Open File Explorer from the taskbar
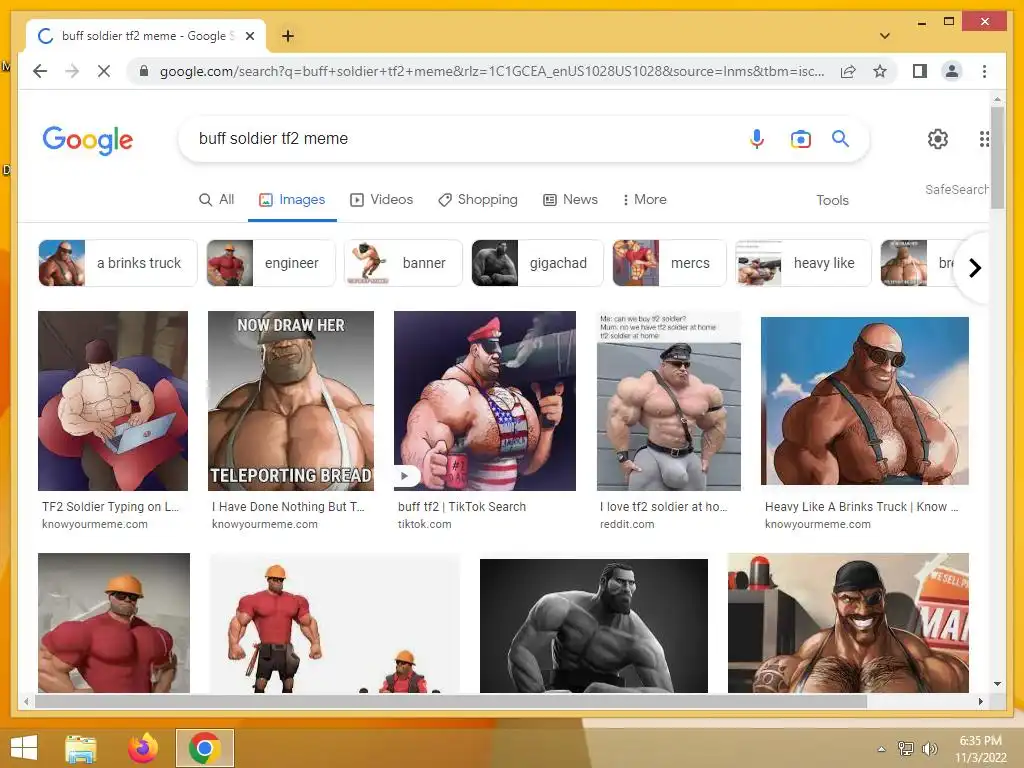1024x768 pixels. tap(81, 748)
